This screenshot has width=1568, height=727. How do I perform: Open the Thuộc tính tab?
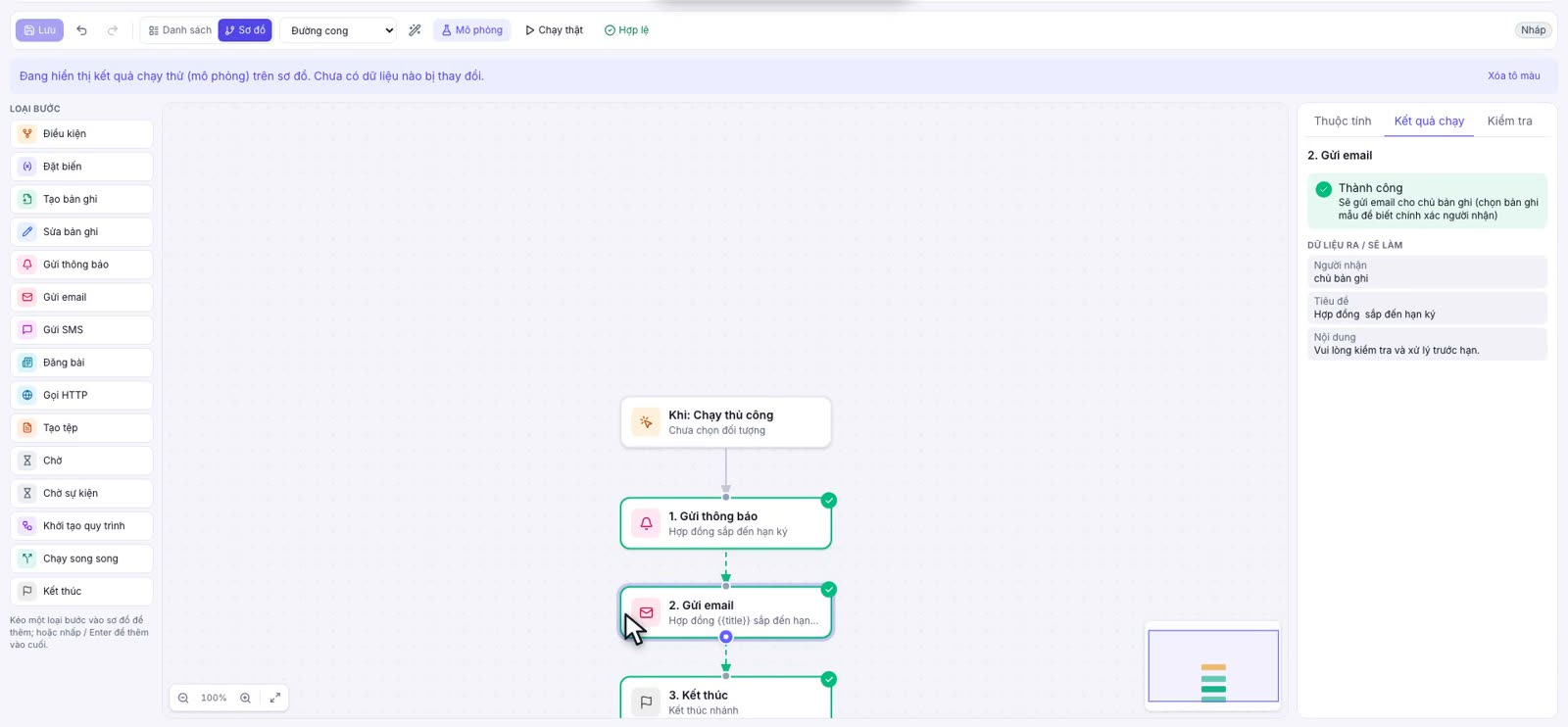(x=1343, y=121)
